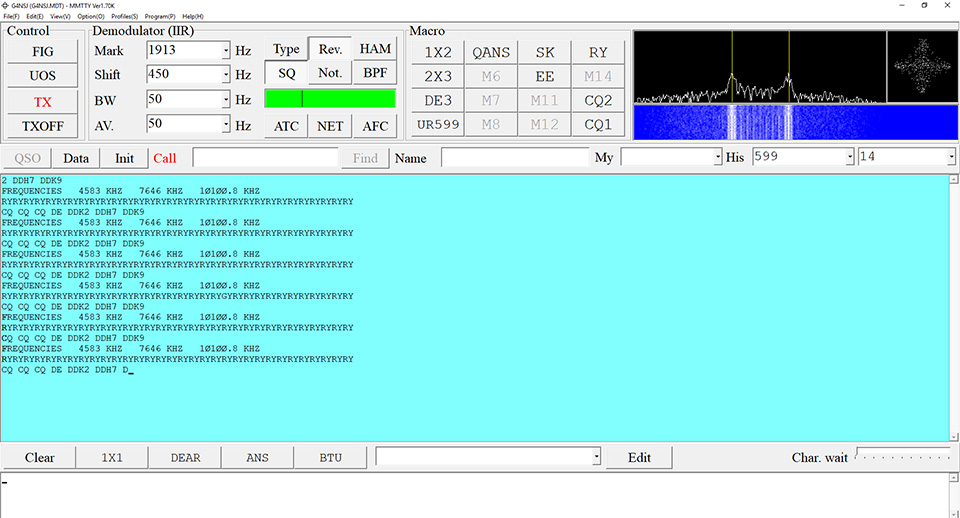Send the CQ1 macro
Image resolution: width=960 pixels, height=518 pixels.
[x=598, y=124]
